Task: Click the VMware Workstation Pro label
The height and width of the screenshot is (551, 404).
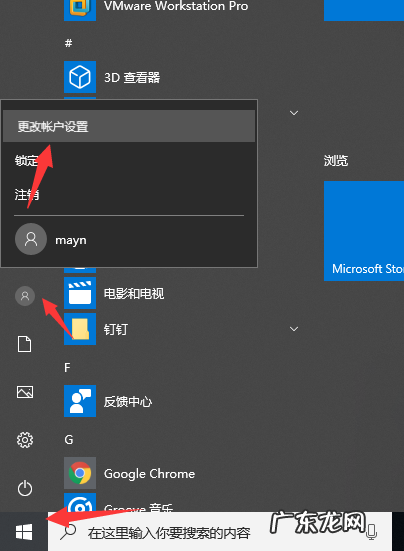Action: [x=176, y=6]
